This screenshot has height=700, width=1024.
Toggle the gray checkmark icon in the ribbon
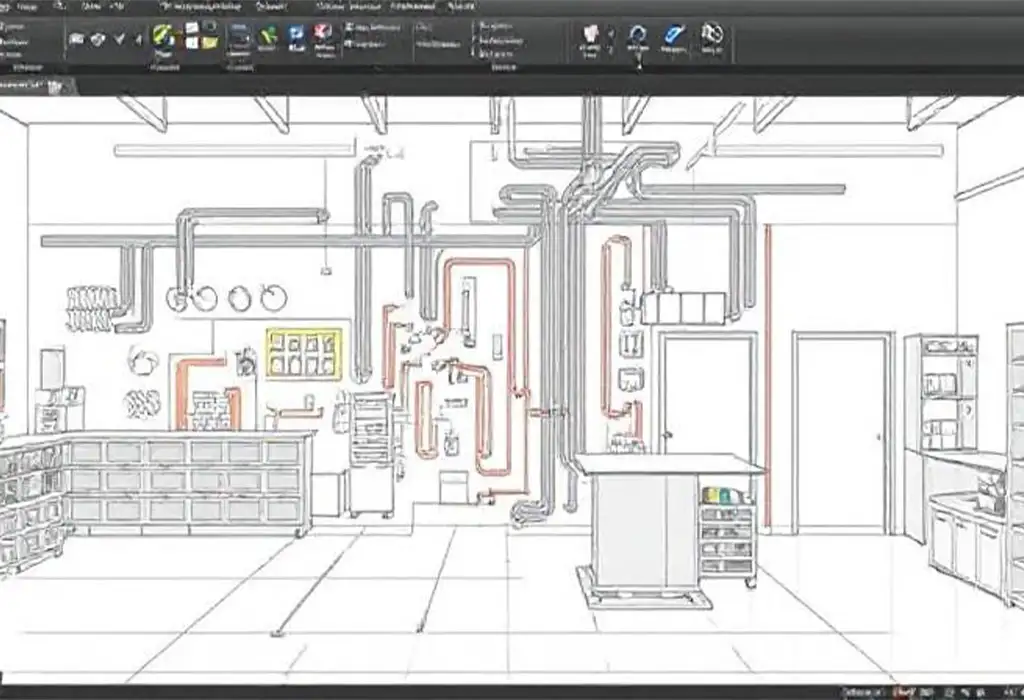(120, 39)
